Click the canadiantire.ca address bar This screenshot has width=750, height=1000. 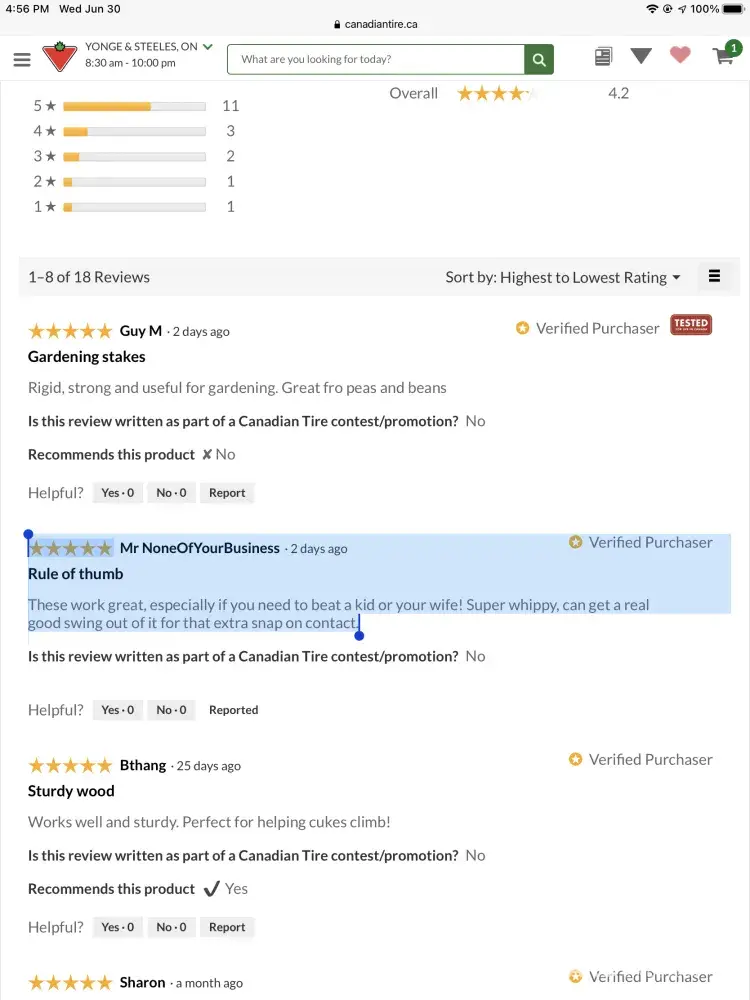click(x=375, y=24)
